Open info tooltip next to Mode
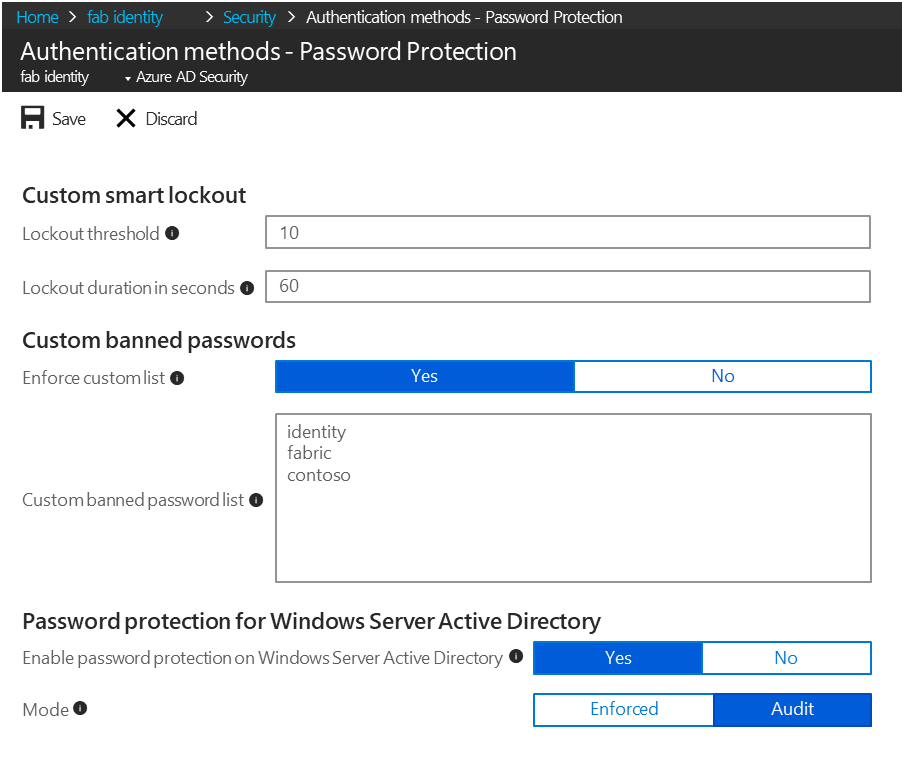 [x=80, y=708]
